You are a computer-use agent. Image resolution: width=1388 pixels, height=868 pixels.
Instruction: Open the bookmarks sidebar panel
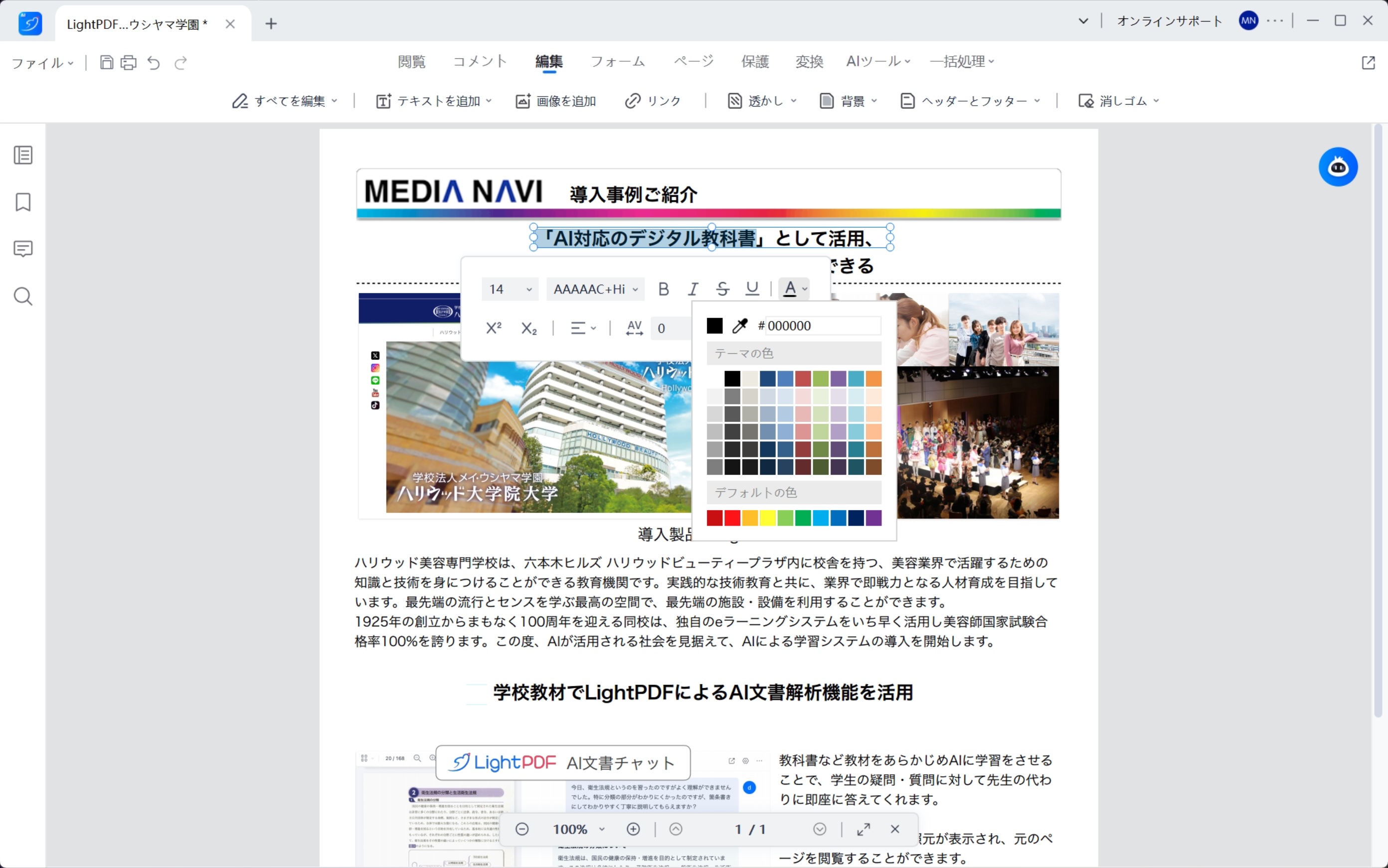coord(23,202)
